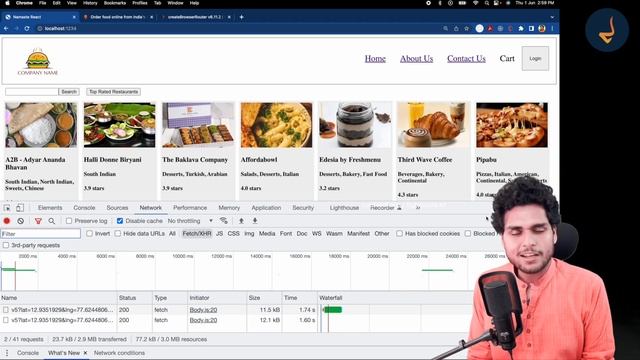The height and width of the screenshot is (360, 640).
Task: Open the About Us link
Action: click(x=416, y=58)
